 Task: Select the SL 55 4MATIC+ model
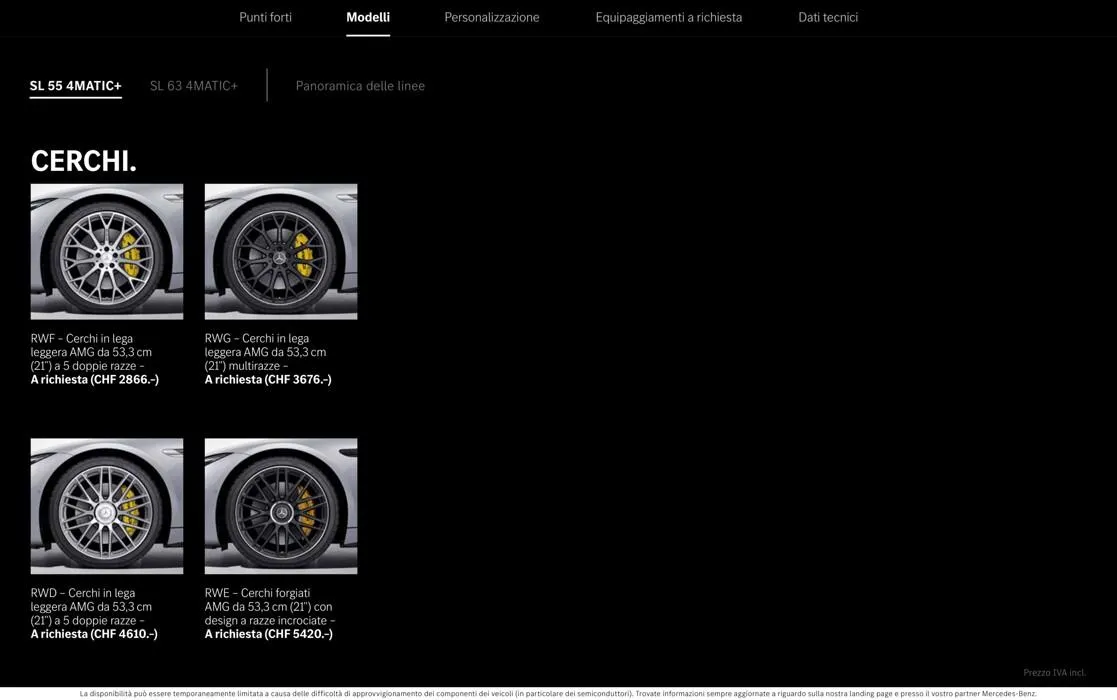tap(75, 86)
